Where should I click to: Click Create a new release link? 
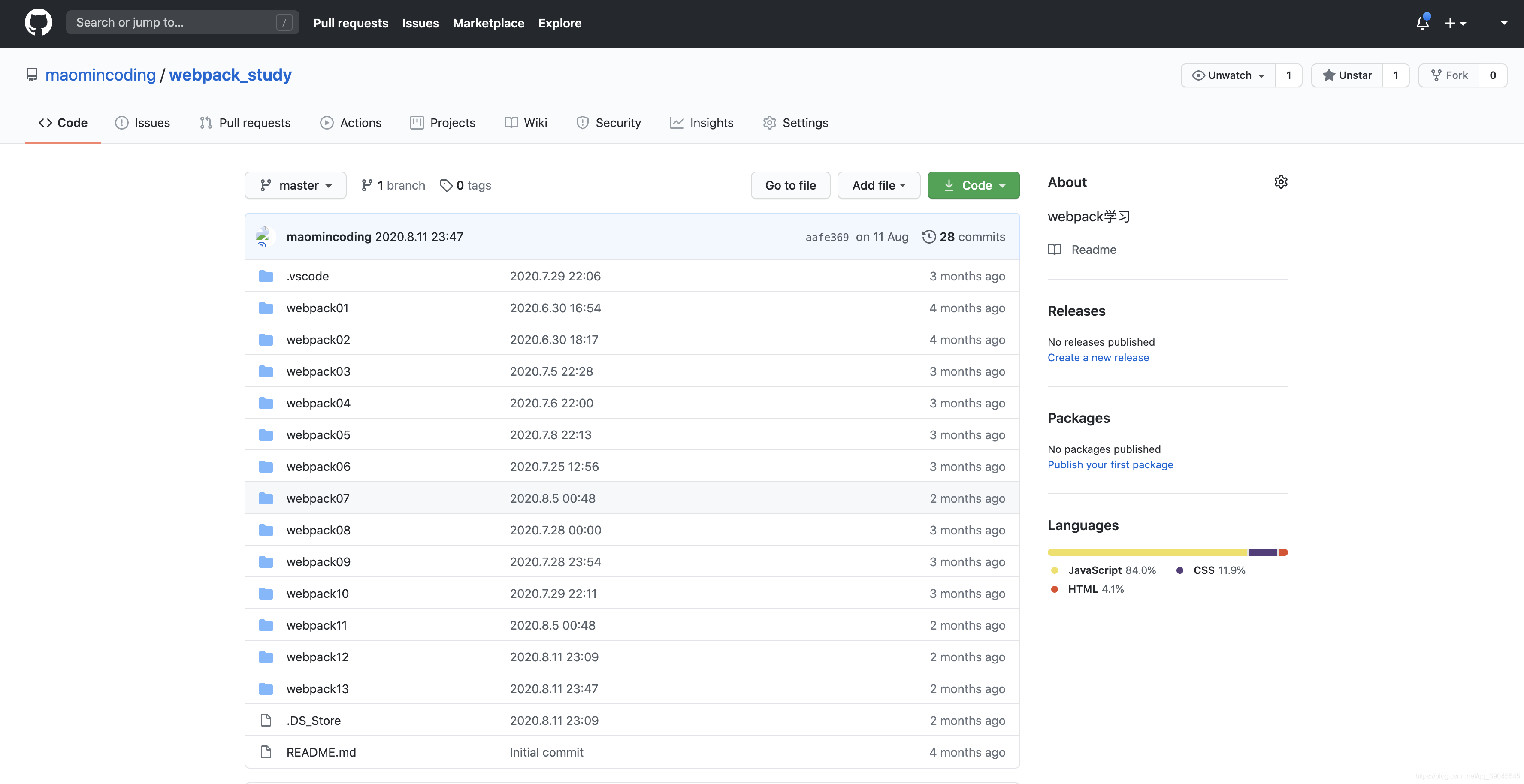click(x=1098, y=358)
